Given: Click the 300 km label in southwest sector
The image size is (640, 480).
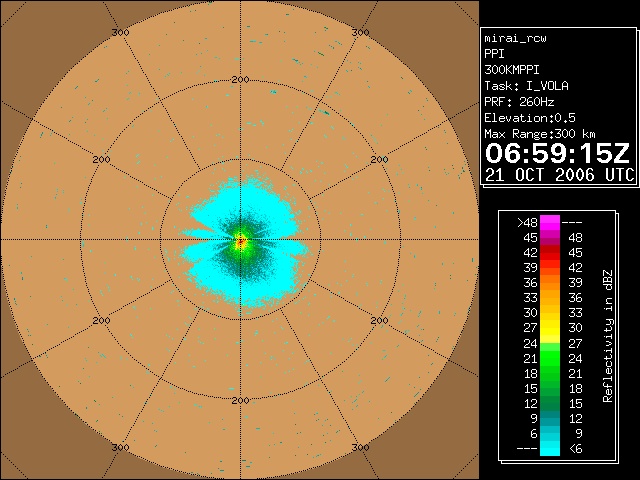Looking at the screenshot, I should pyautogui.click(x=120, y=447).
